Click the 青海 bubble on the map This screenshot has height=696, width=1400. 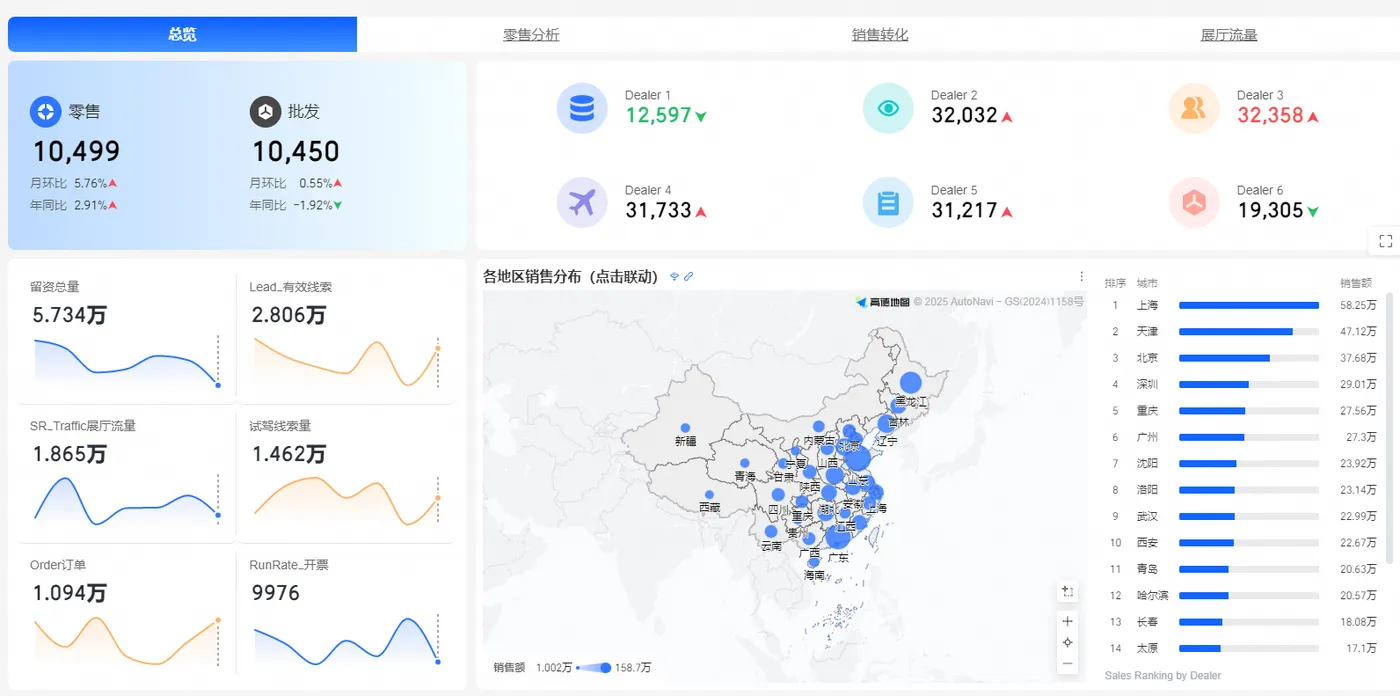coord(746,463)
